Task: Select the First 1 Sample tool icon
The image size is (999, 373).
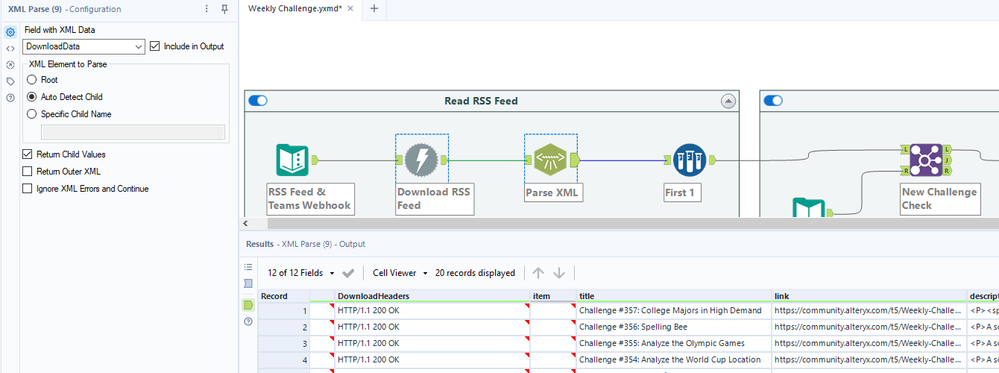Action: click(x=689, y=160)
